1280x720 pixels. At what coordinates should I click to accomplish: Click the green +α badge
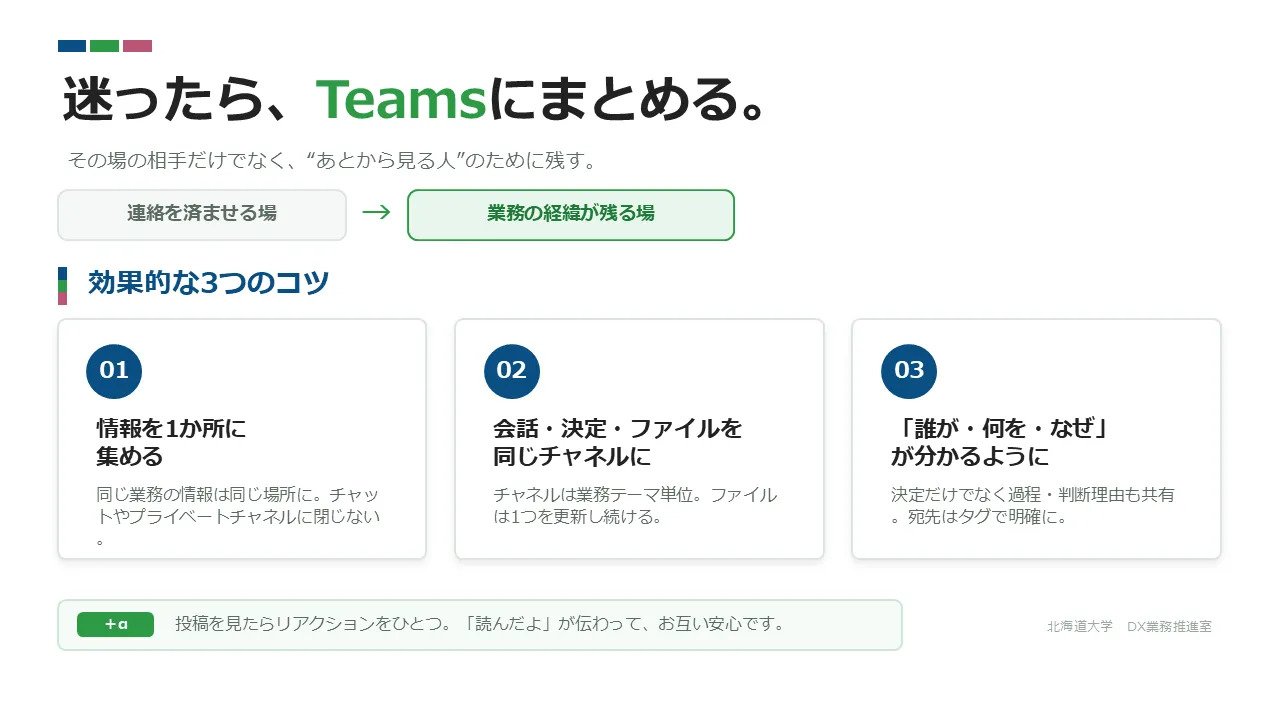point(116,625)
